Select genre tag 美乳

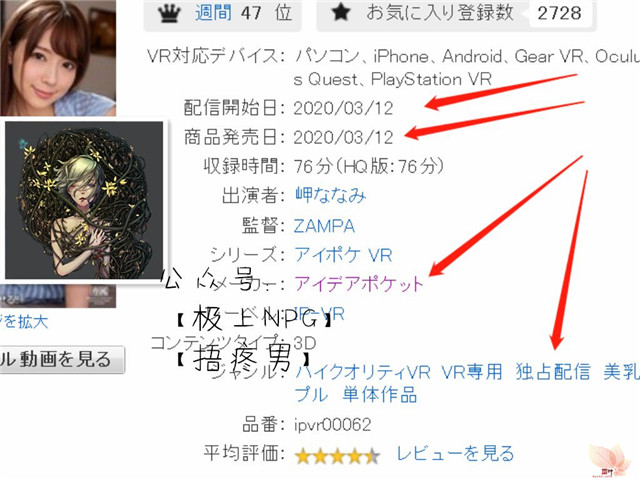[621, 372]
